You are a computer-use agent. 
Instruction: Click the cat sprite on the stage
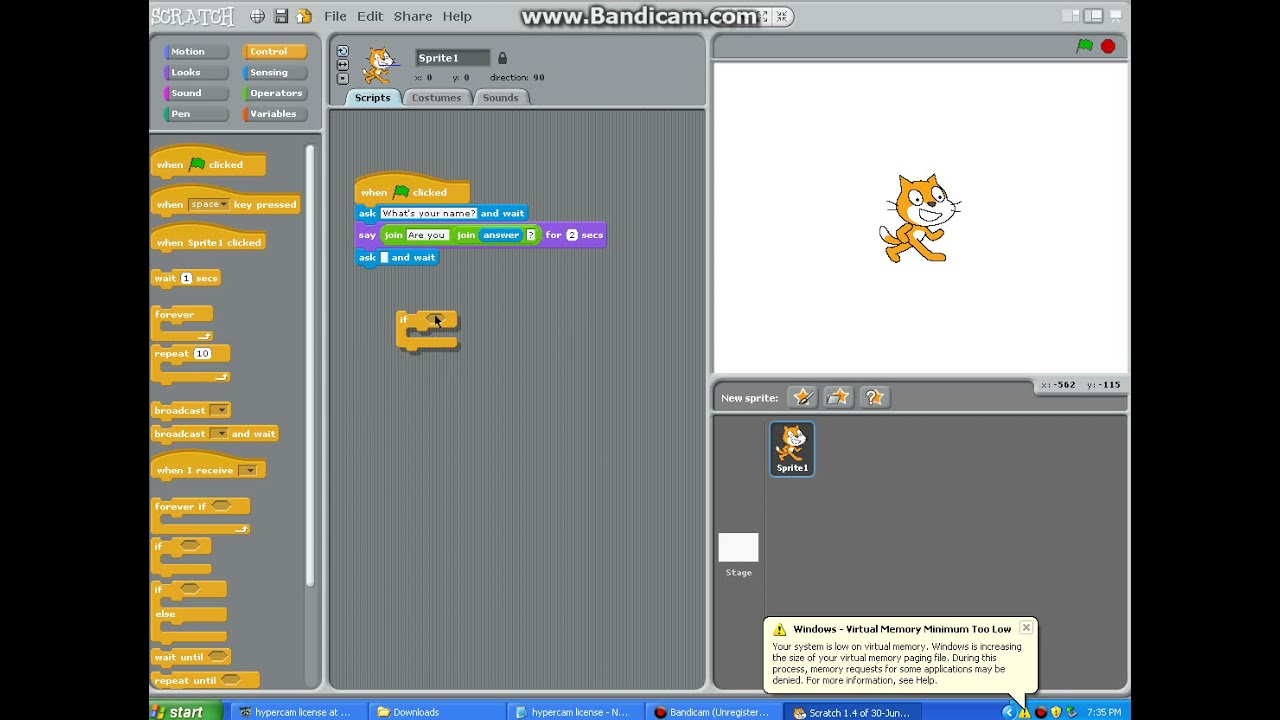920,218
